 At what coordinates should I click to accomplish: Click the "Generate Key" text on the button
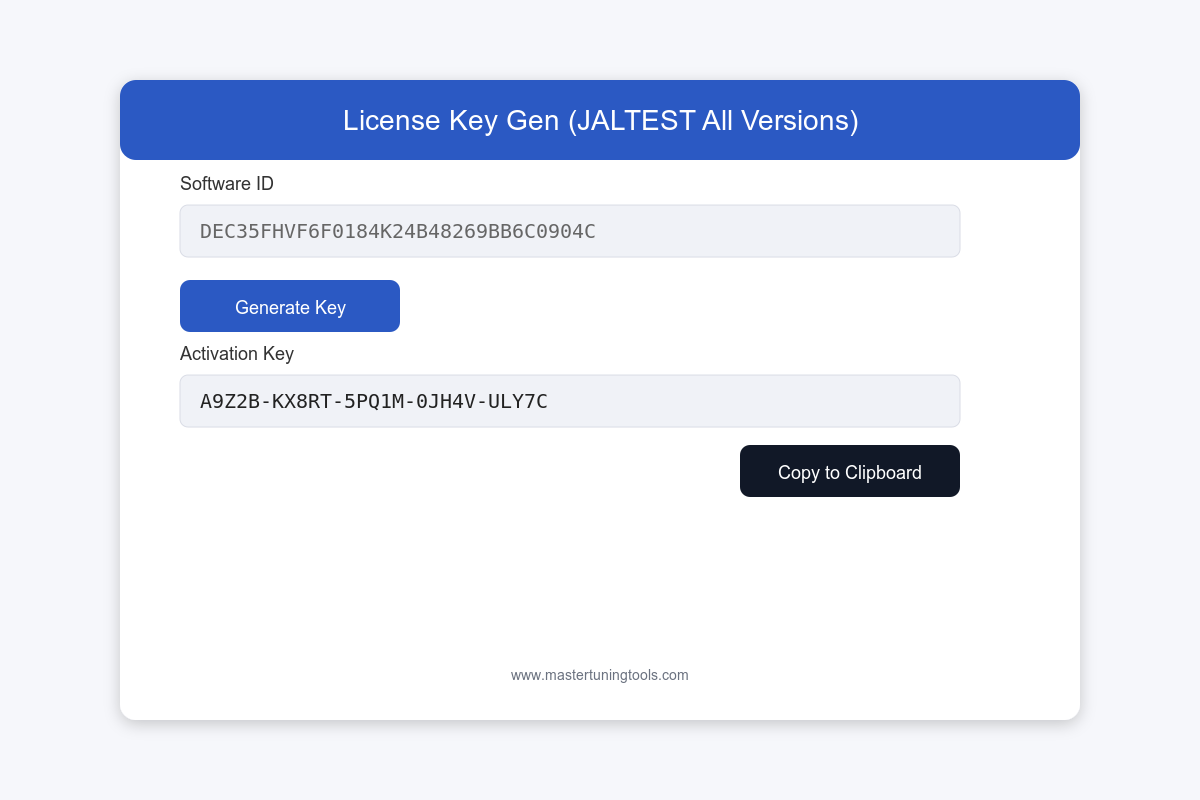point(290,307)
